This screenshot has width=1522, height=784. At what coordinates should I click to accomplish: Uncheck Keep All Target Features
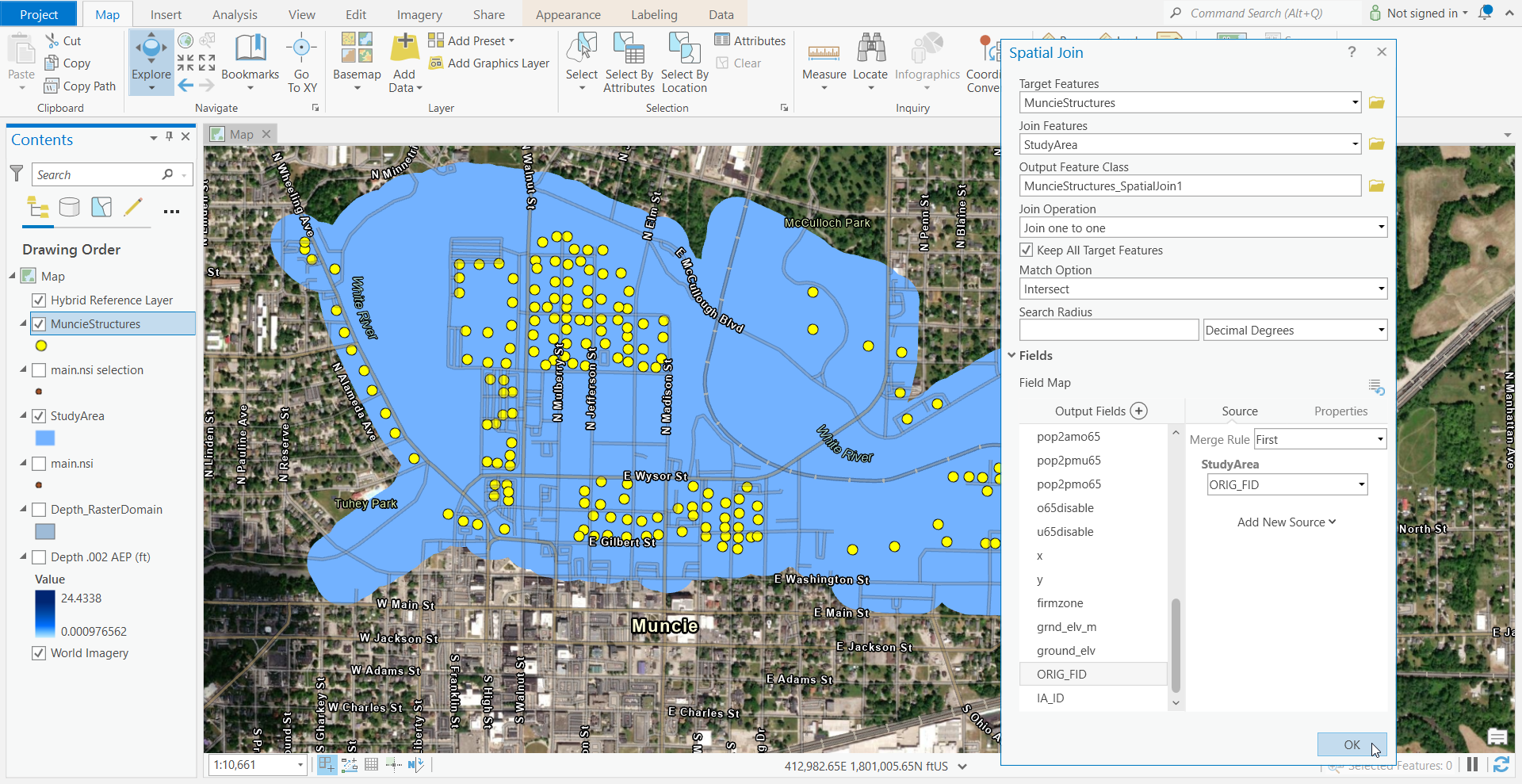pyautogui.click(x=1027, y=250)
